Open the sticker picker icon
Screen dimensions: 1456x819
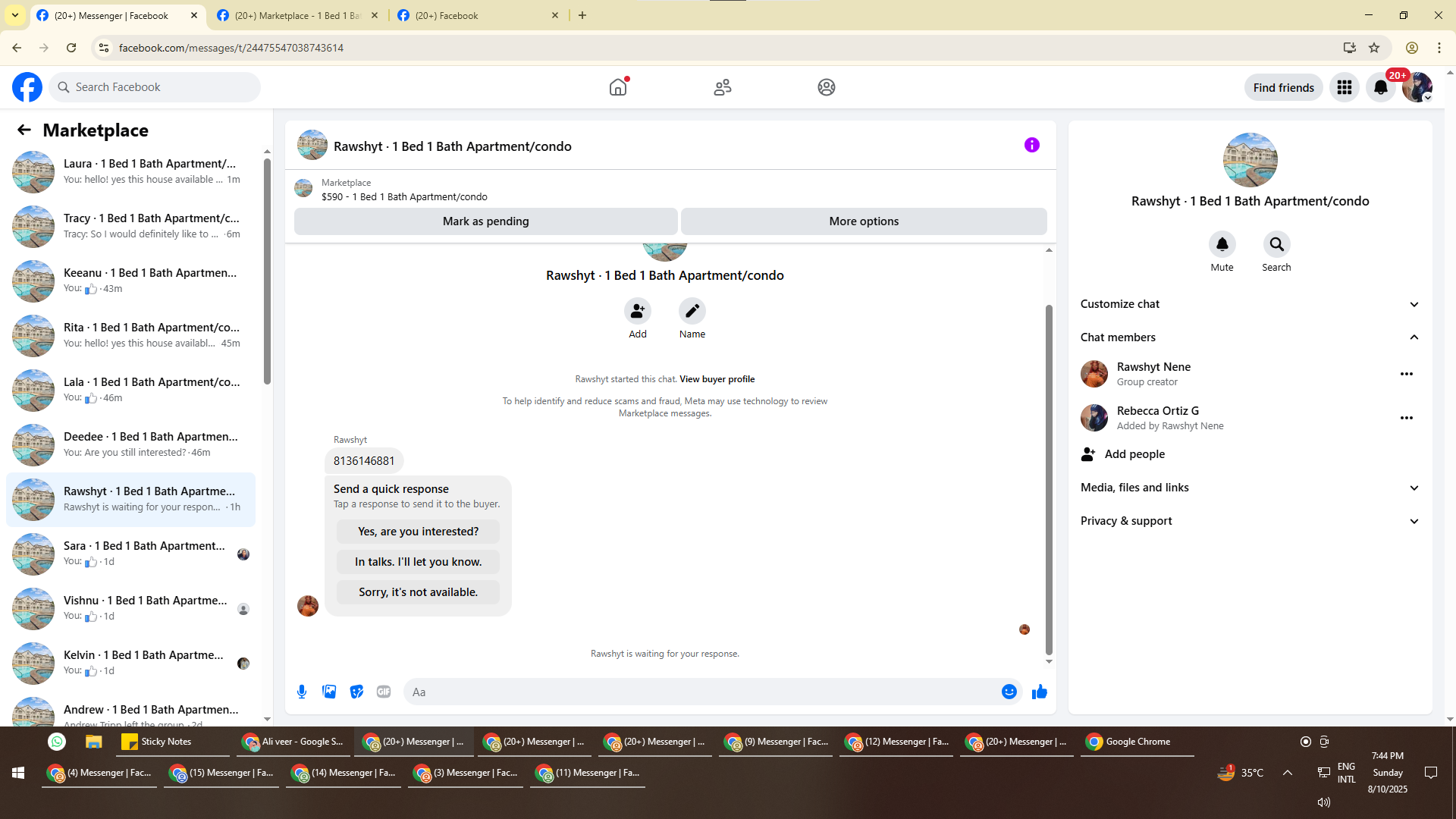[x=356, y=692]
